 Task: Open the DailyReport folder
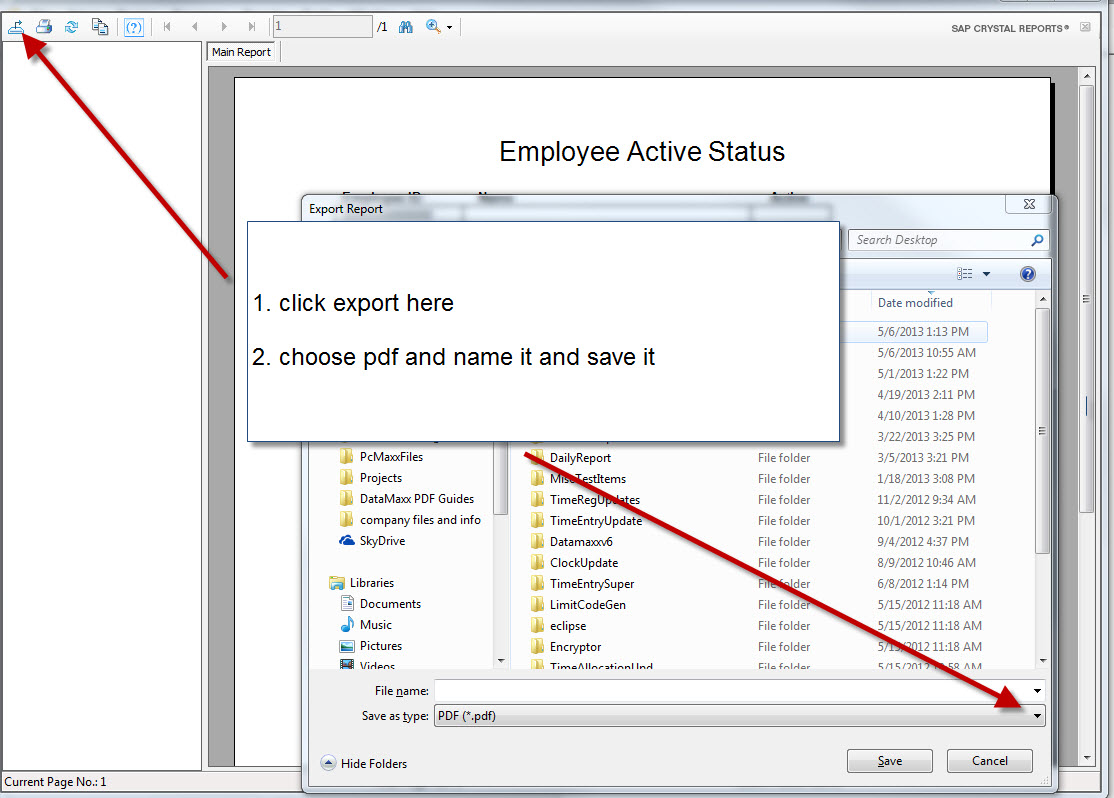(x=580, y=458)
